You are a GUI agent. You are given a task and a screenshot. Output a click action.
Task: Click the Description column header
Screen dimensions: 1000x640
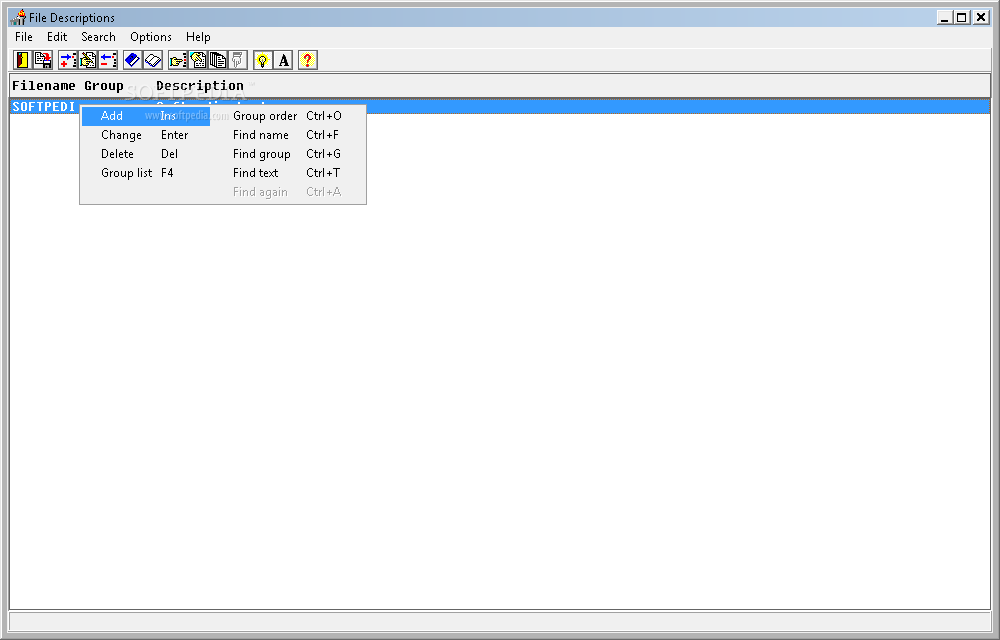(x=200, y=85)
